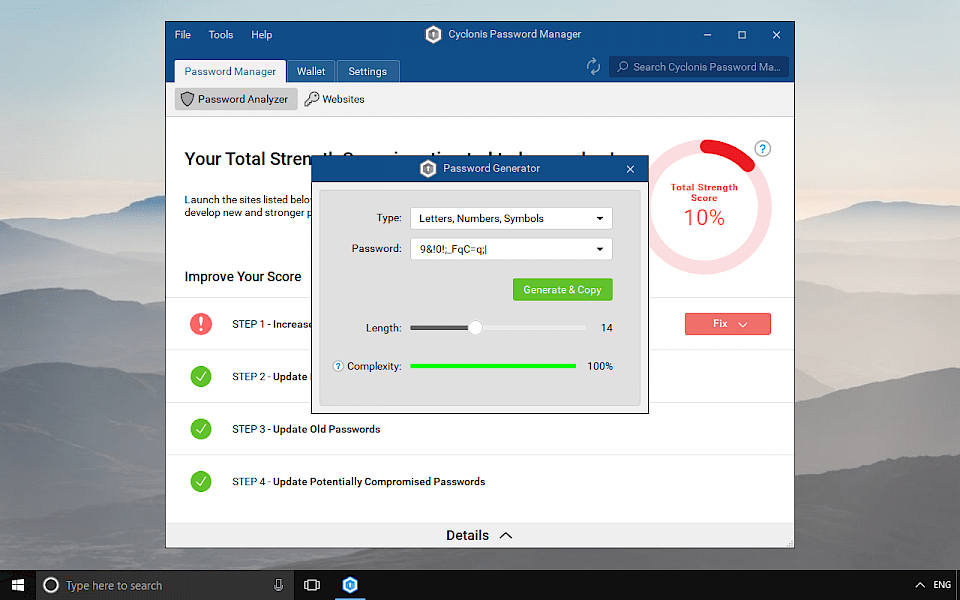Click the green checkmark for Step 3
The height and width of the screenshot is (600, 960).
(x=201, y=429)
